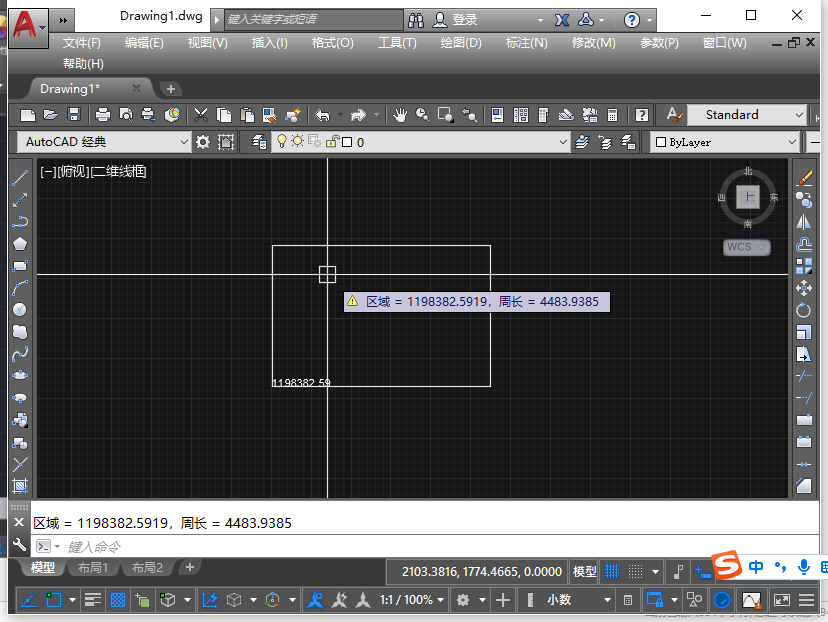Click the Erase tool icon
This screenshot has width=828, height=622.
tap(804, 178)
